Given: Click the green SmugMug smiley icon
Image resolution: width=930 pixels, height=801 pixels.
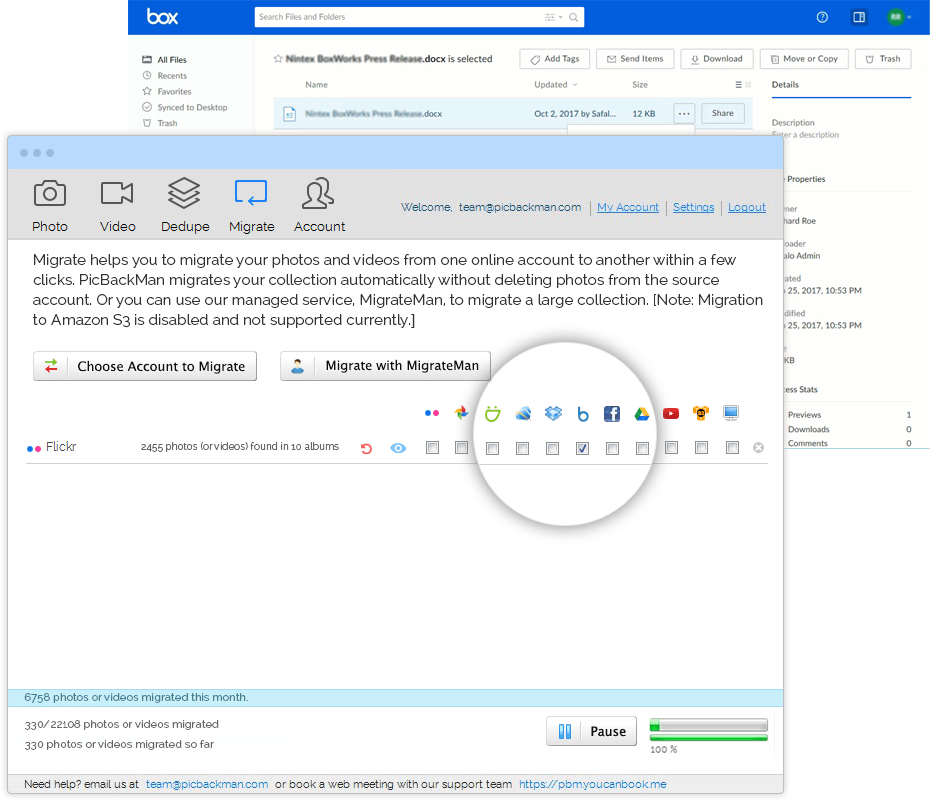Looking at the screenshot, I should coord(492,413).
